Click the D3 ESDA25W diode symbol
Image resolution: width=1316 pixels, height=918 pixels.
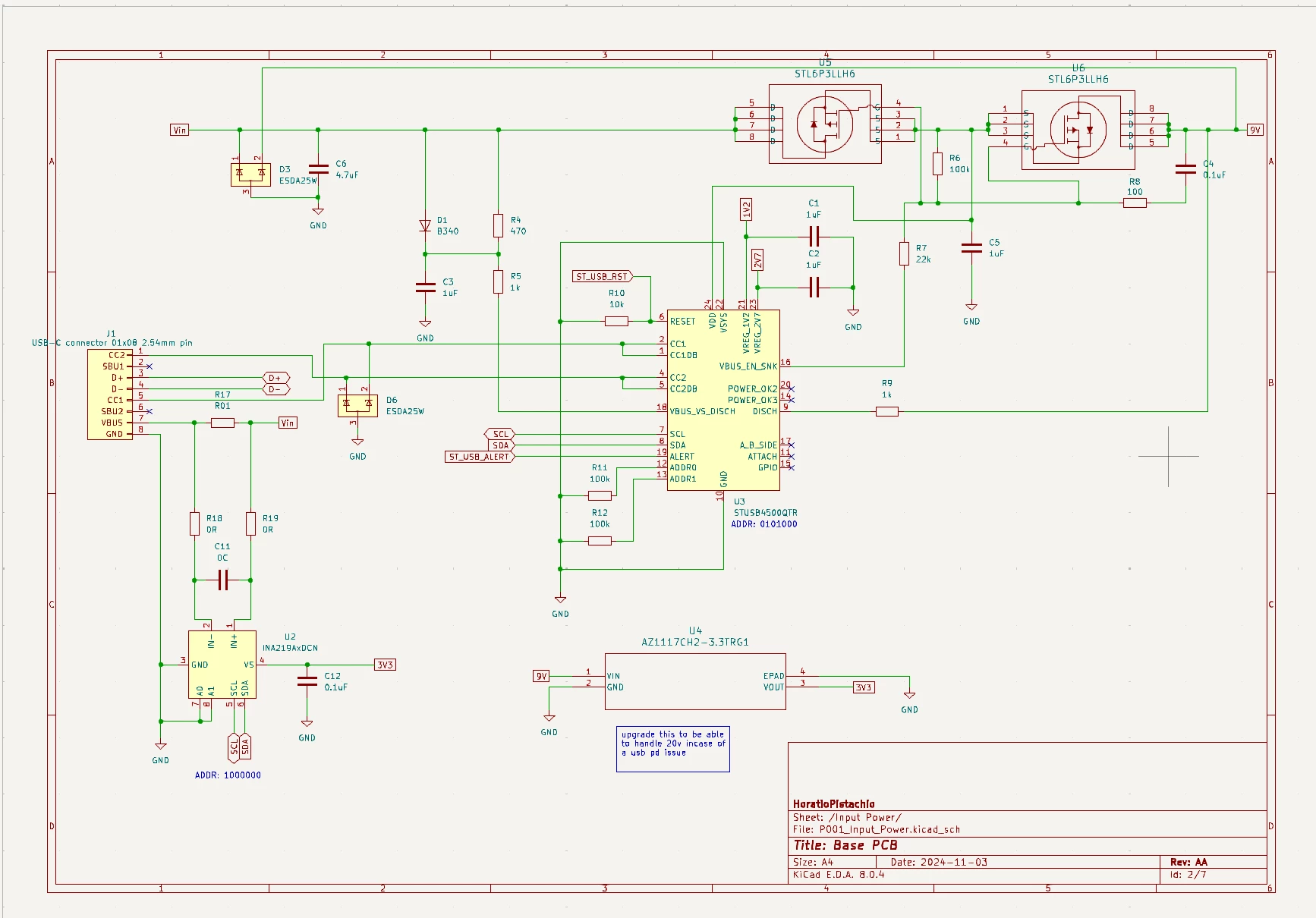[250, 174]
